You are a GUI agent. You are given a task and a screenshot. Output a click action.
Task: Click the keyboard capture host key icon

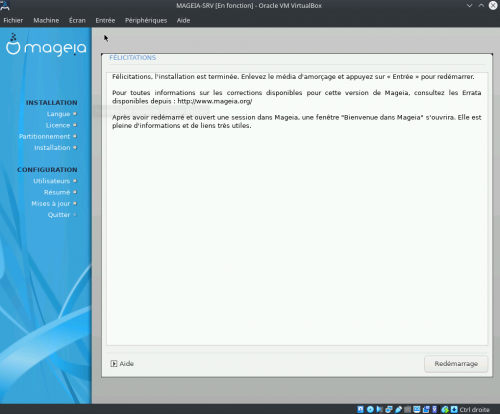click(454, 409)
